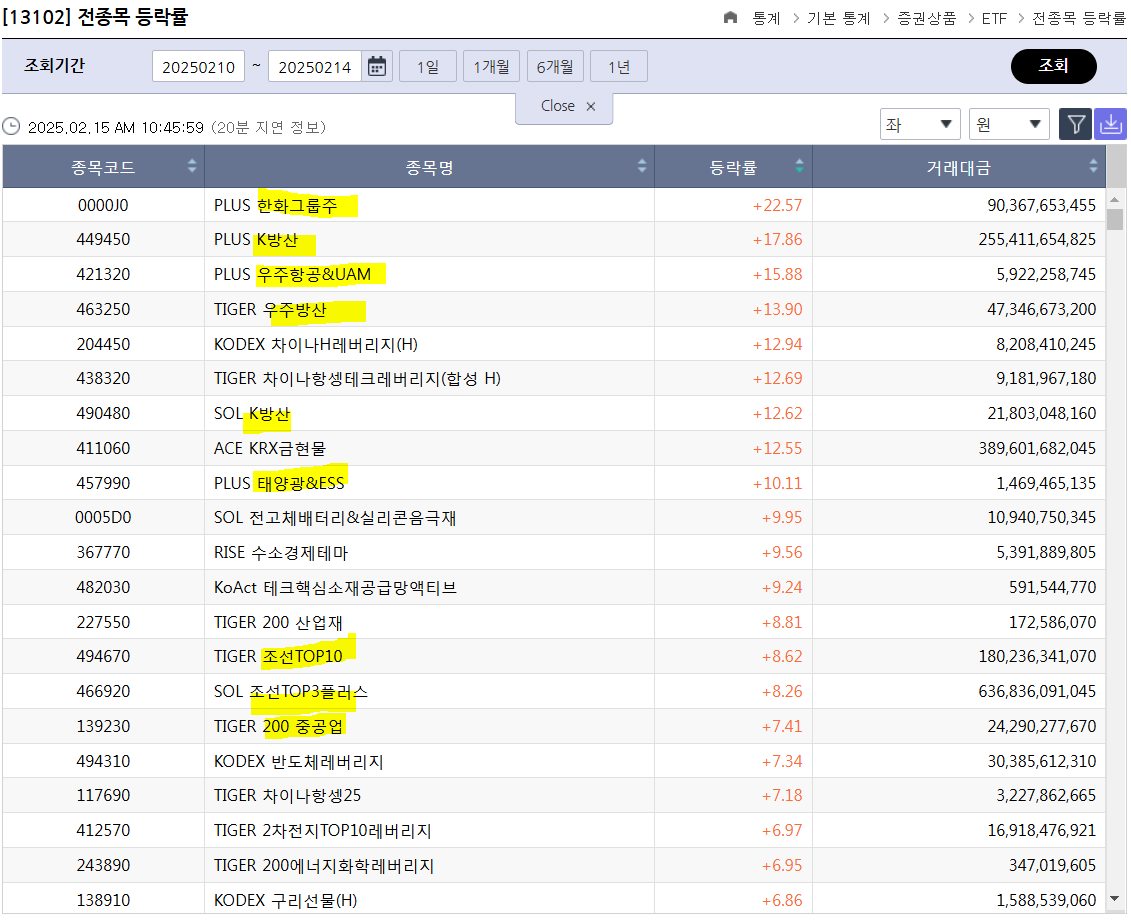Screen dimensions: 1131x922
Task: Expand the 원 currency unit dropdown
Action: [1009, 124]
